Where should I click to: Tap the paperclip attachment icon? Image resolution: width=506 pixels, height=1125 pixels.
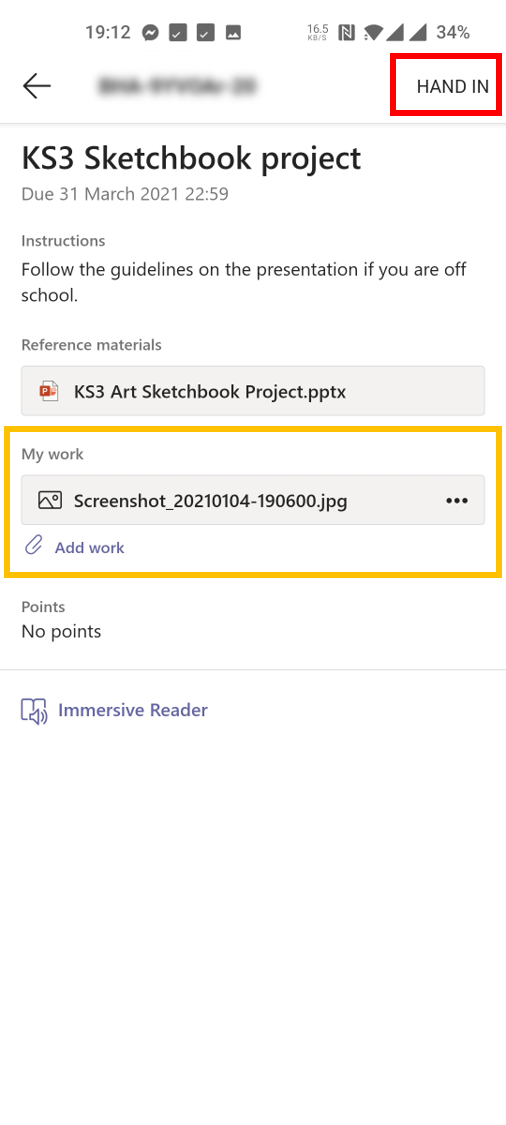[x=34, y=546]
